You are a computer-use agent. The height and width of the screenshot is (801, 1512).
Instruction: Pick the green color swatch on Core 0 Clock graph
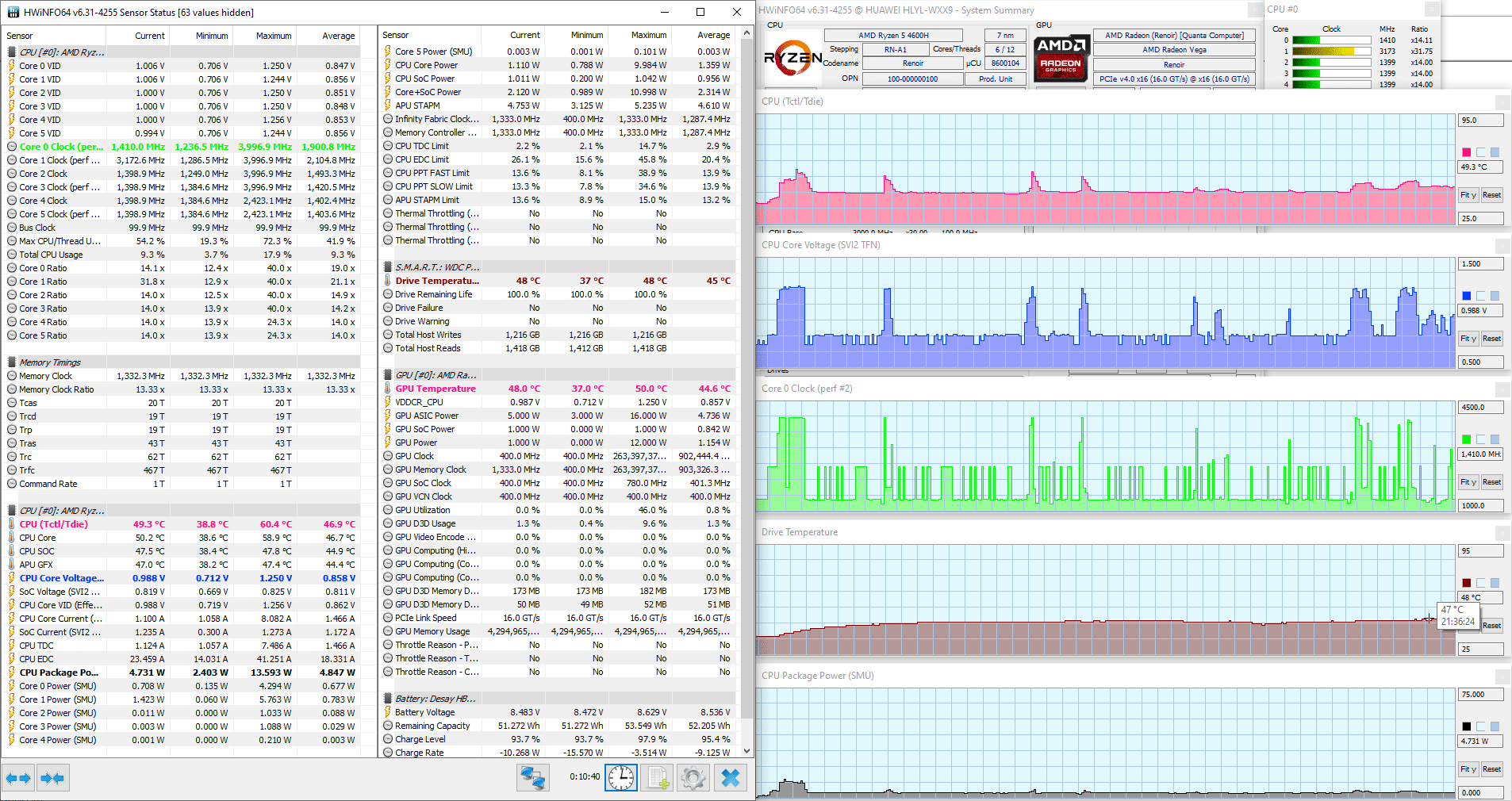pos(1466,439)
